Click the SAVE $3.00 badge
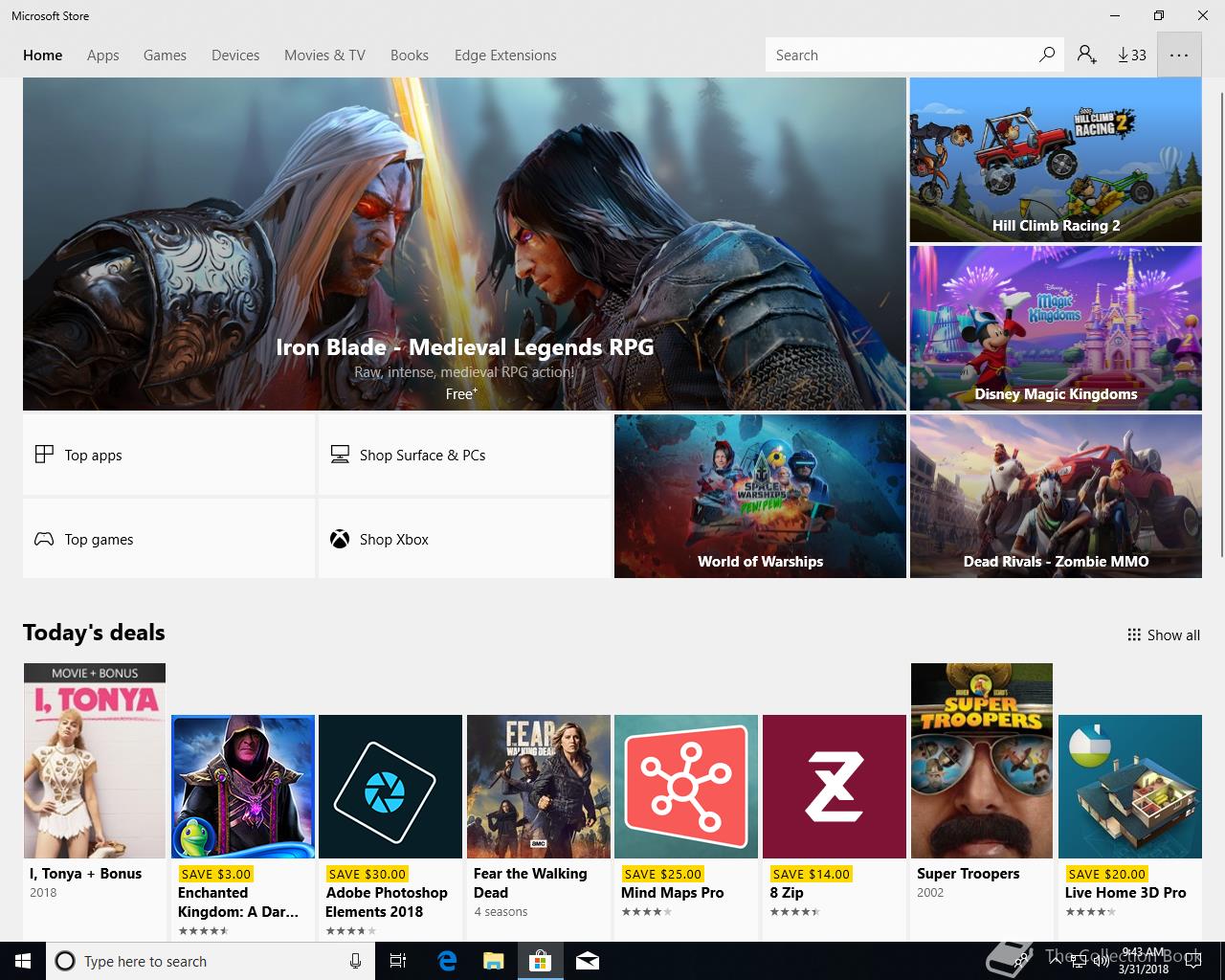This screenshot has height=980, width=1225. [x=215, y=874]
